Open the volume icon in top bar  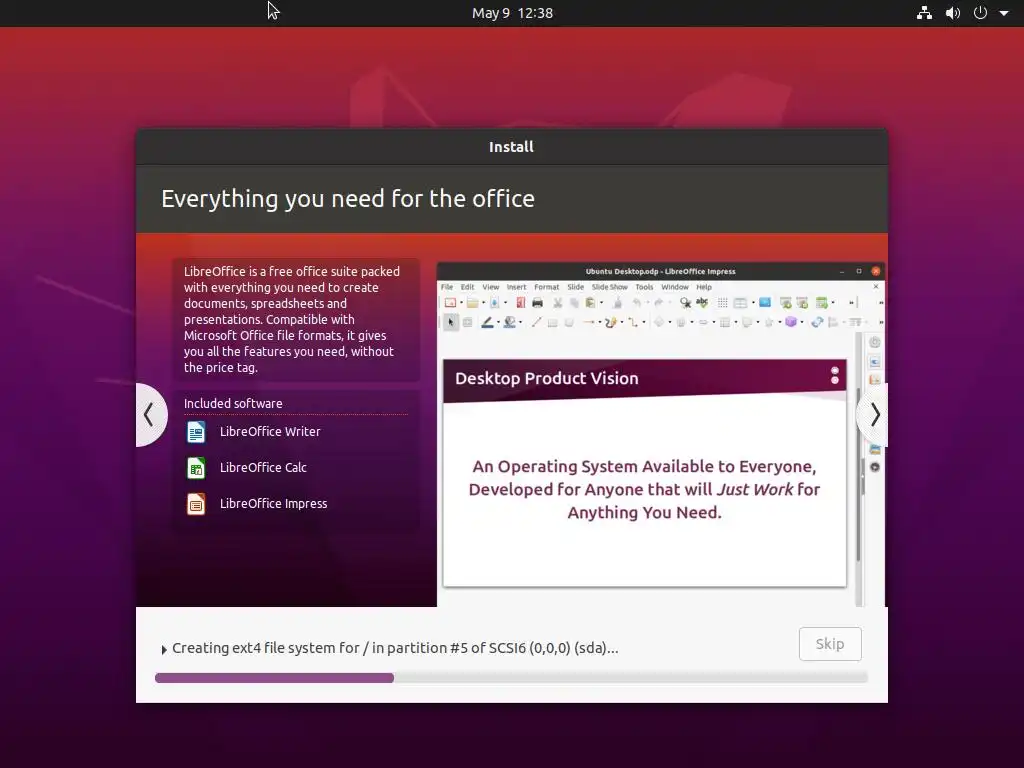click(953, 13)
